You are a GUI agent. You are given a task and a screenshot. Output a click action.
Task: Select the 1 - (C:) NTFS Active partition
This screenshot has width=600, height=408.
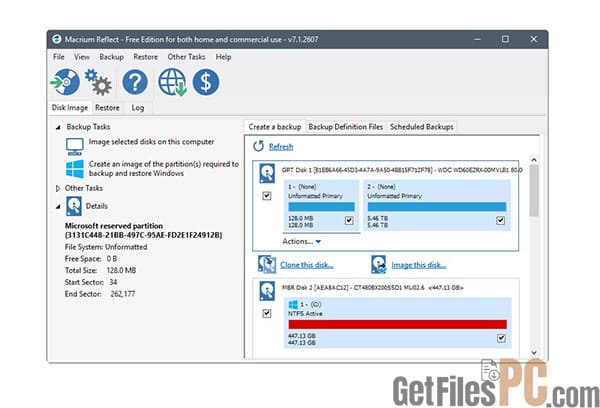398,323
